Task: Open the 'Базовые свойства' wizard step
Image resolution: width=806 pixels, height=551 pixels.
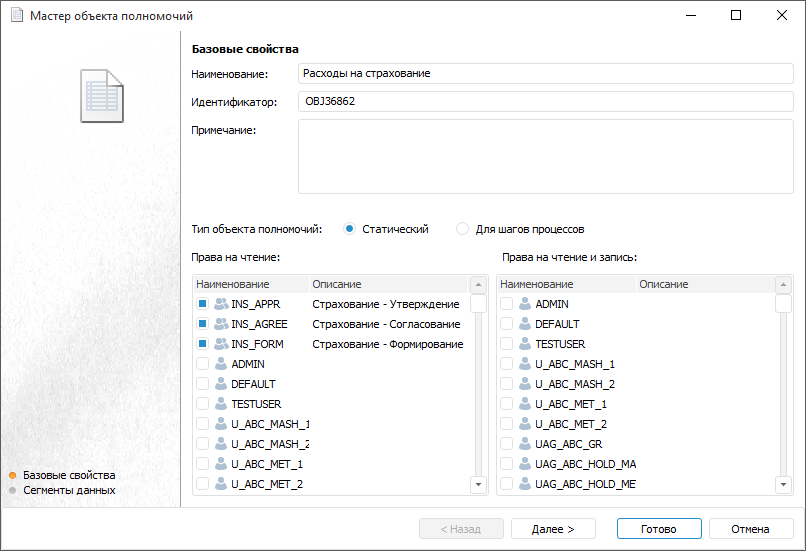Action: (x=68, y=475)
